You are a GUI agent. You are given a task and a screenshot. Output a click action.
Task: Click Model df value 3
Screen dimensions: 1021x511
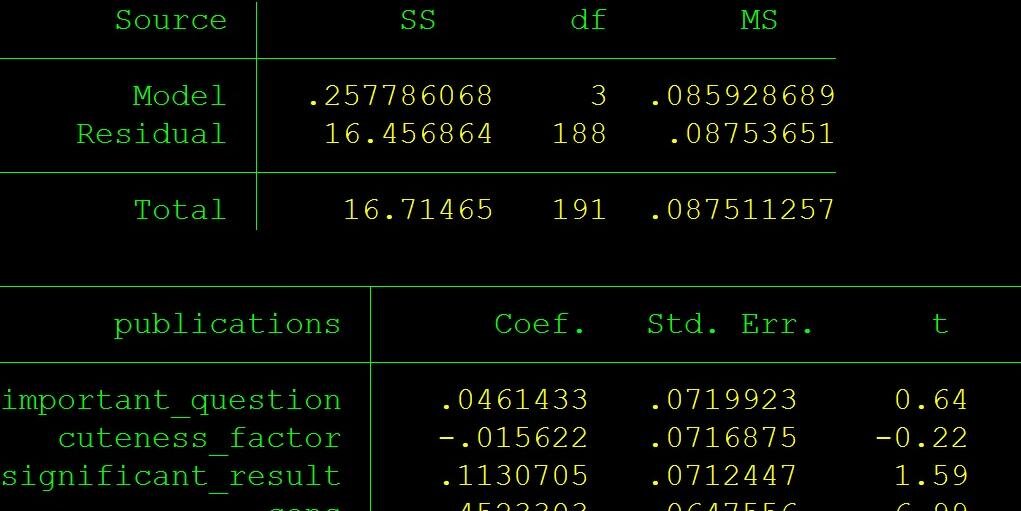click(598, 96)
